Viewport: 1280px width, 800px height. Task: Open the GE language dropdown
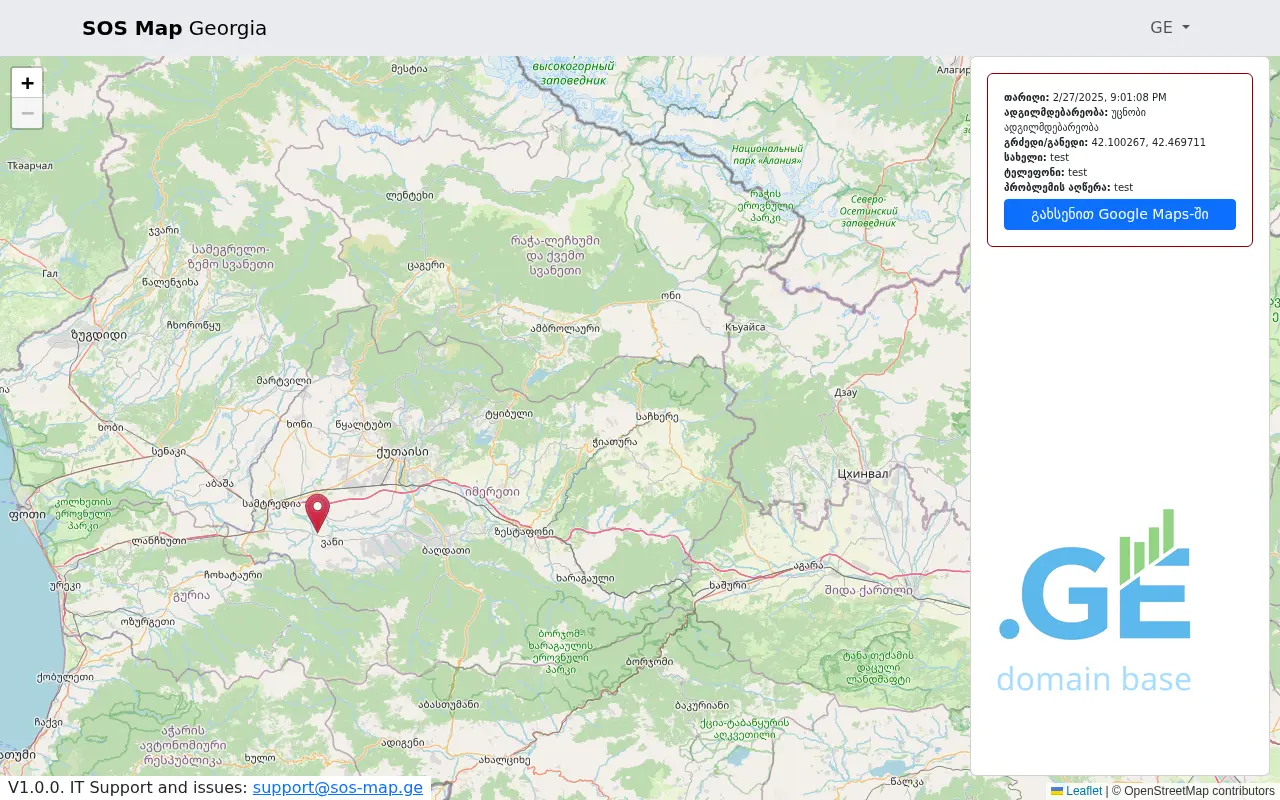[x=1169, y=28]
